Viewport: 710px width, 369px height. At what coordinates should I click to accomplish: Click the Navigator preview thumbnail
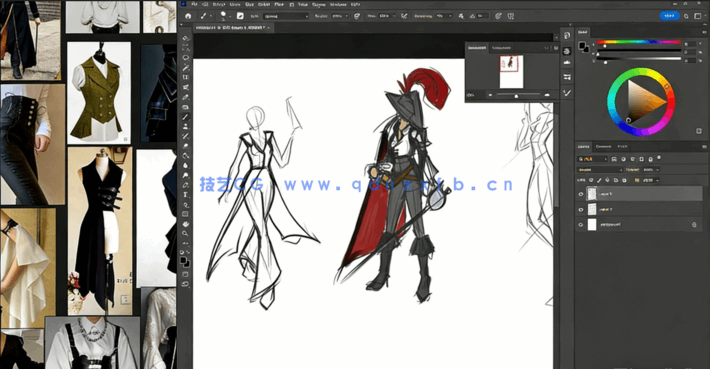coord(512,72)
